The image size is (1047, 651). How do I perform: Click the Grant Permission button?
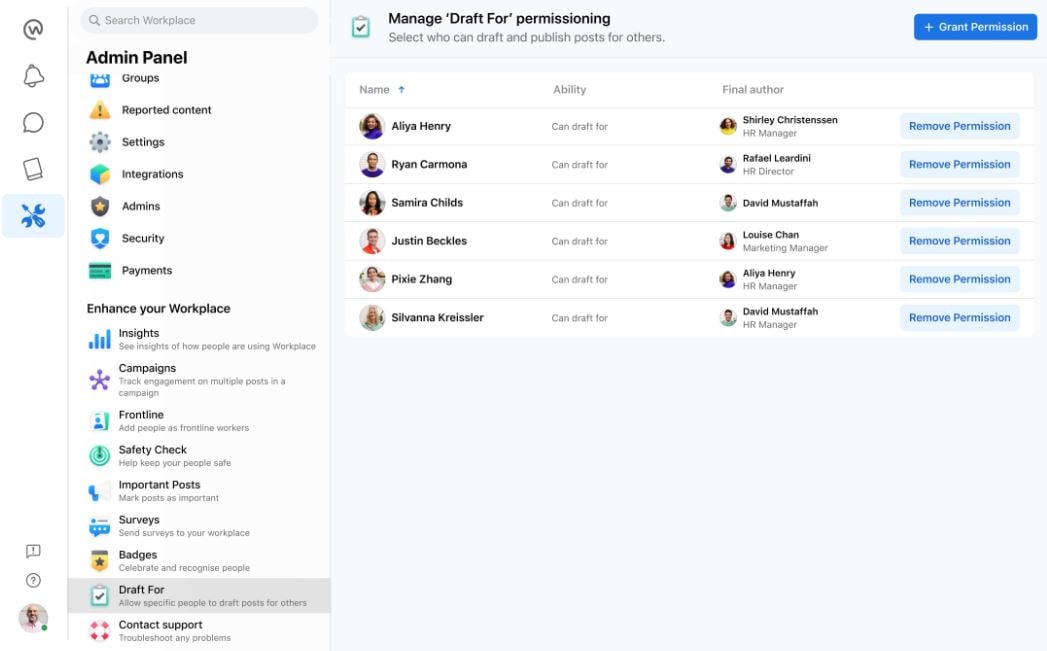click(974, 26)
